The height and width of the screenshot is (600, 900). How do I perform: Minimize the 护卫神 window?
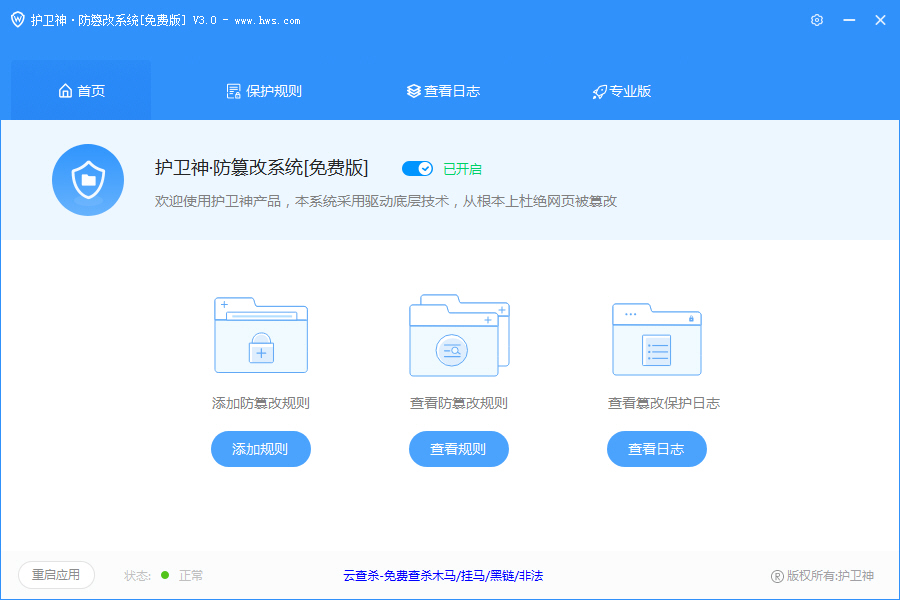point(849,20)
